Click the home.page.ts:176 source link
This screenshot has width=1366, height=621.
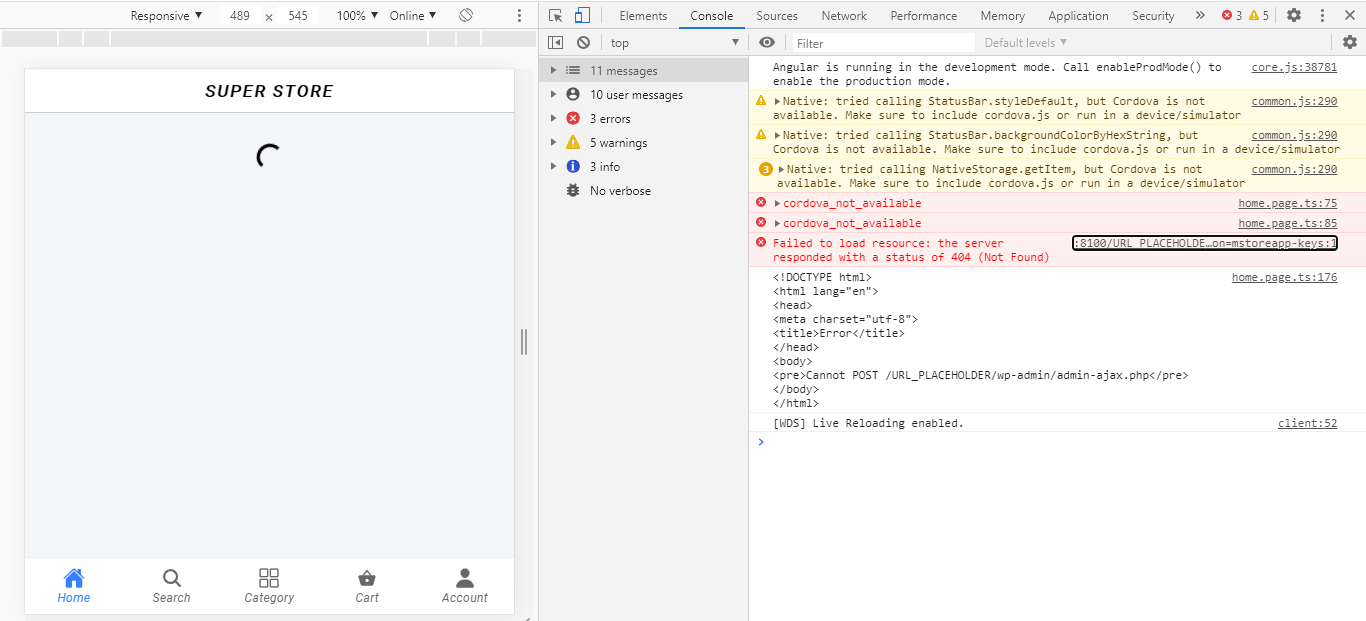coord(1284,277)
